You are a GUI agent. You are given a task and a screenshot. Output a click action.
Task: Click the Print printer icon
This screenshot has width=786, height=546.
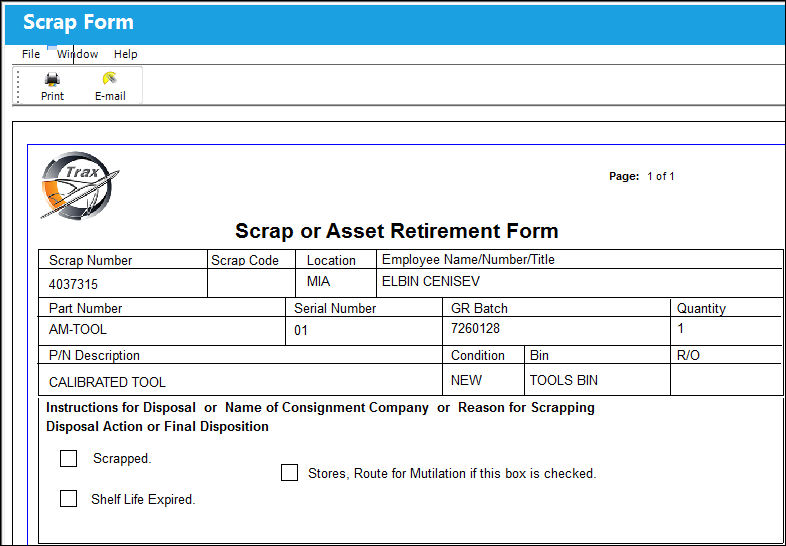coord(52,79)
